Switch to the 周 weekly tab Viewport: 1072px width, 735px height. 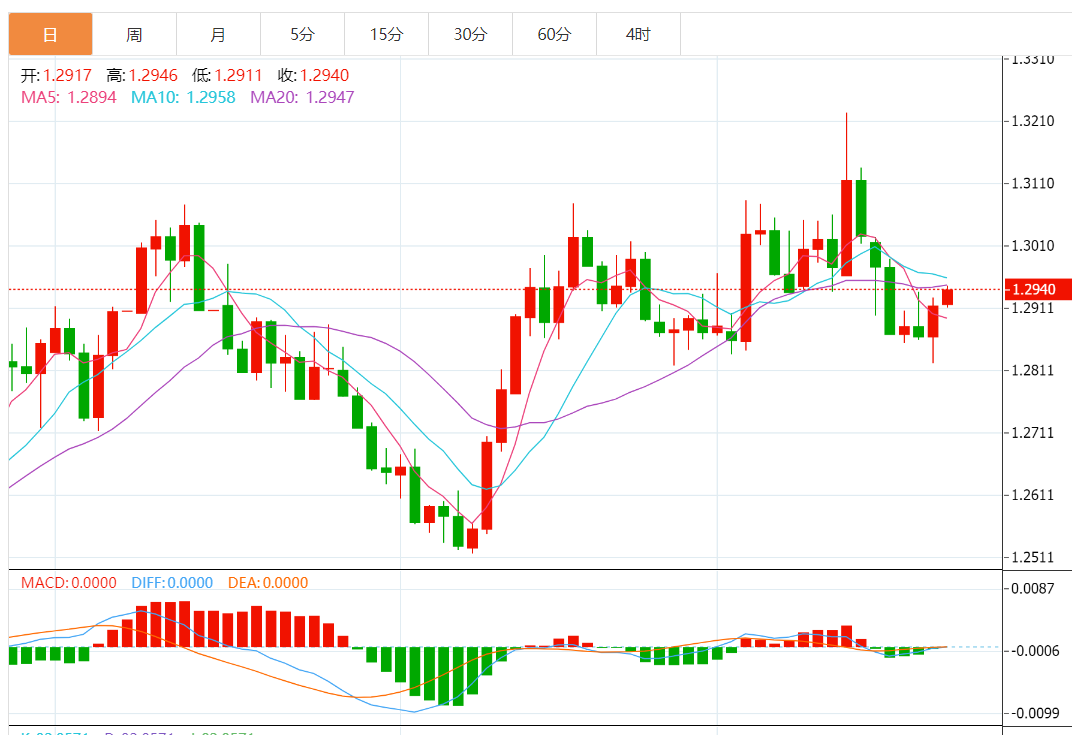135,34
